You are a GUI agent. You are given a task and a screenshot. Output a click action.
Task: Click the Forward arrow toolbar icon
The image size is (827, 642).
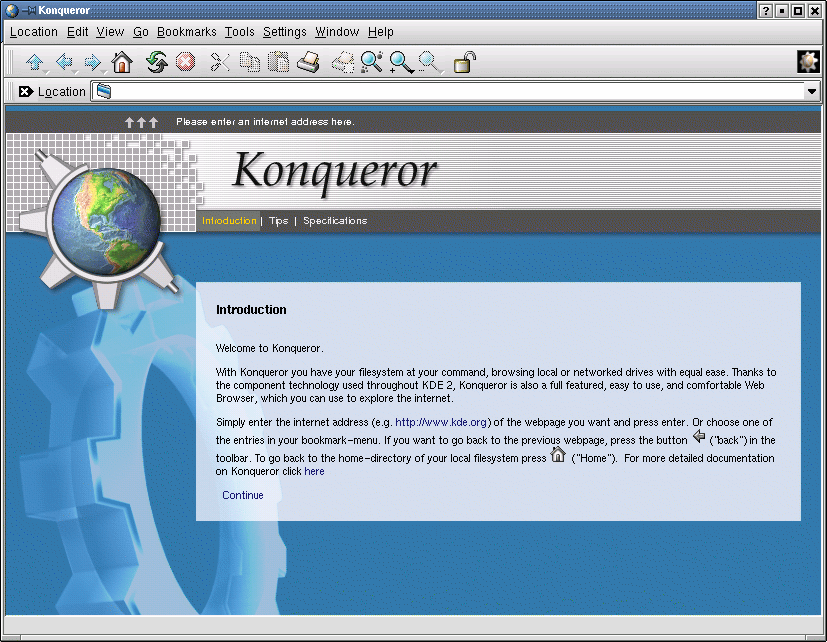coord(92,62)
